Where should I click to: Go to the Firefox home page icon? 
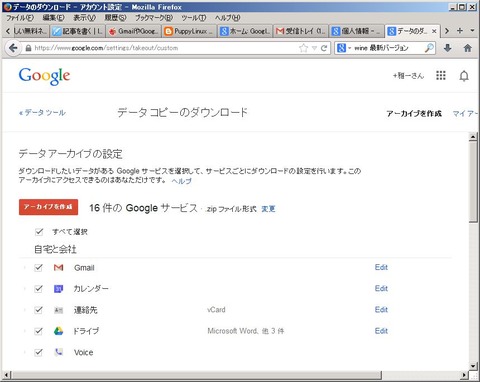pos(468,48)
